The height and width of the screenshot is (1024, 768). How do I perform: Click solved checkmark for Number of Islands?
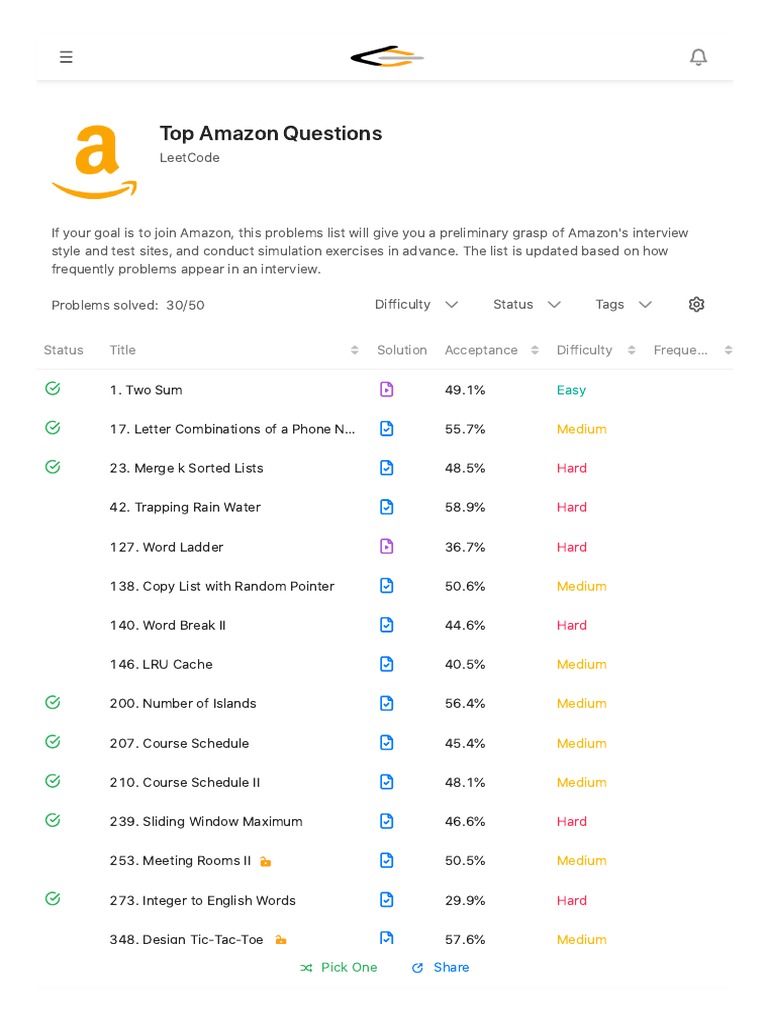pyautogui.click(x=53, y=703)
